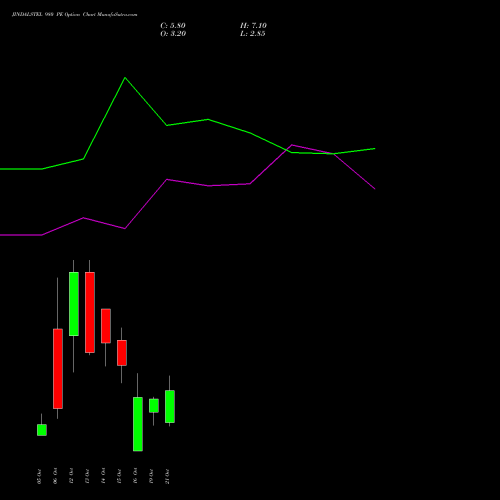Click the "05 Oct" date axis label
Image resolution: width=500 pixels, height=500 pixels.
click(39, 476)
